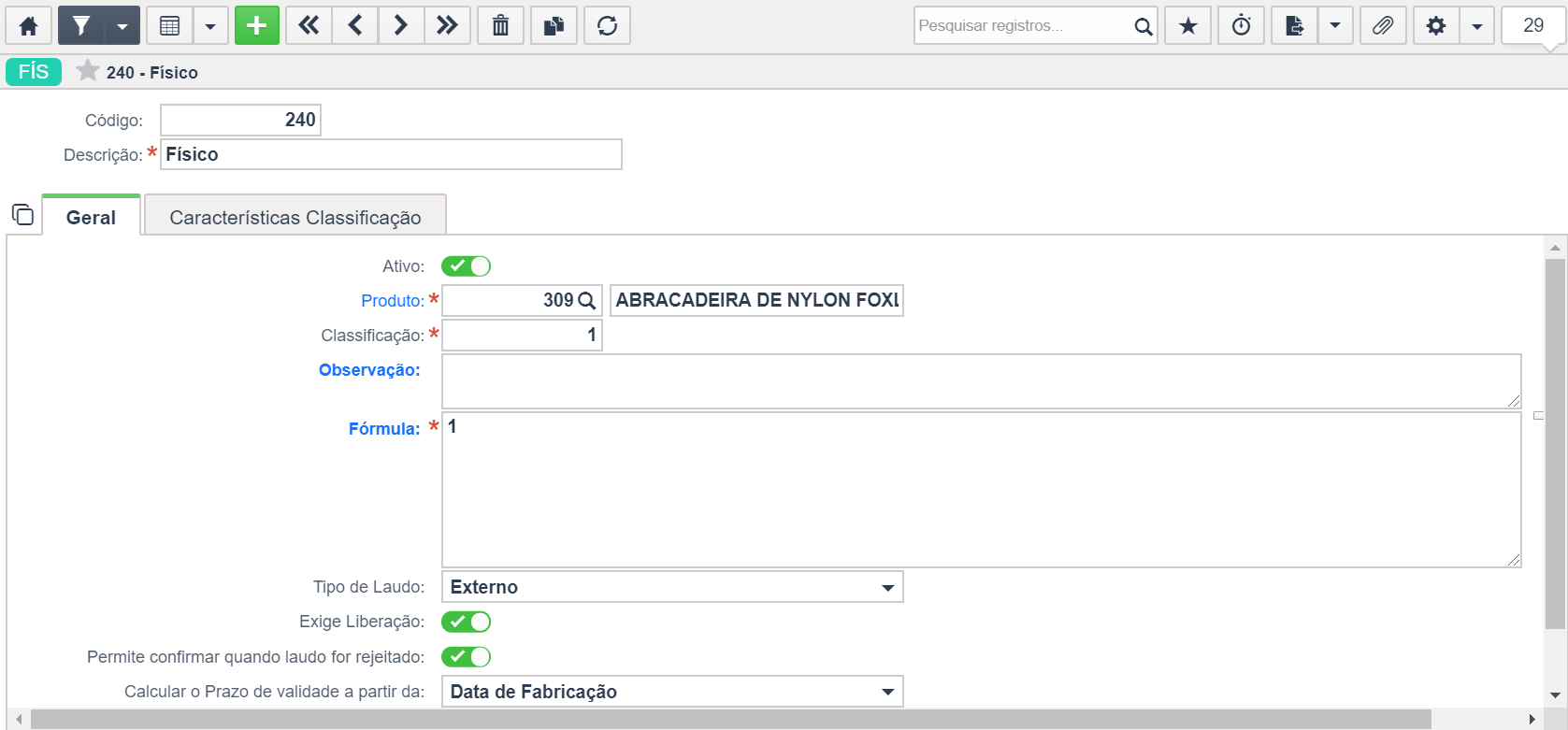Search Produto with lookup magnifier
The image size is (1568, 730).
point(587,301)
